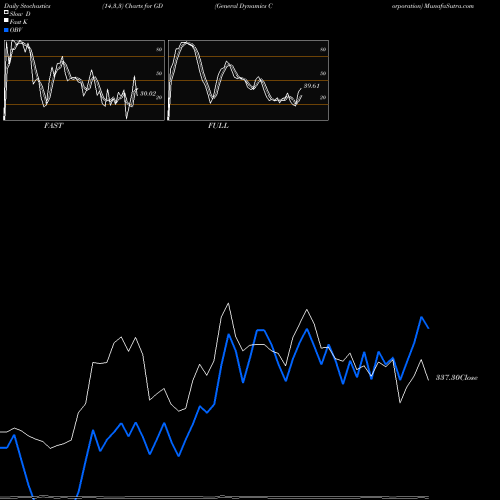Click the 80 axis label in FAST chart
500x500 pixels.
click(159, 49)
